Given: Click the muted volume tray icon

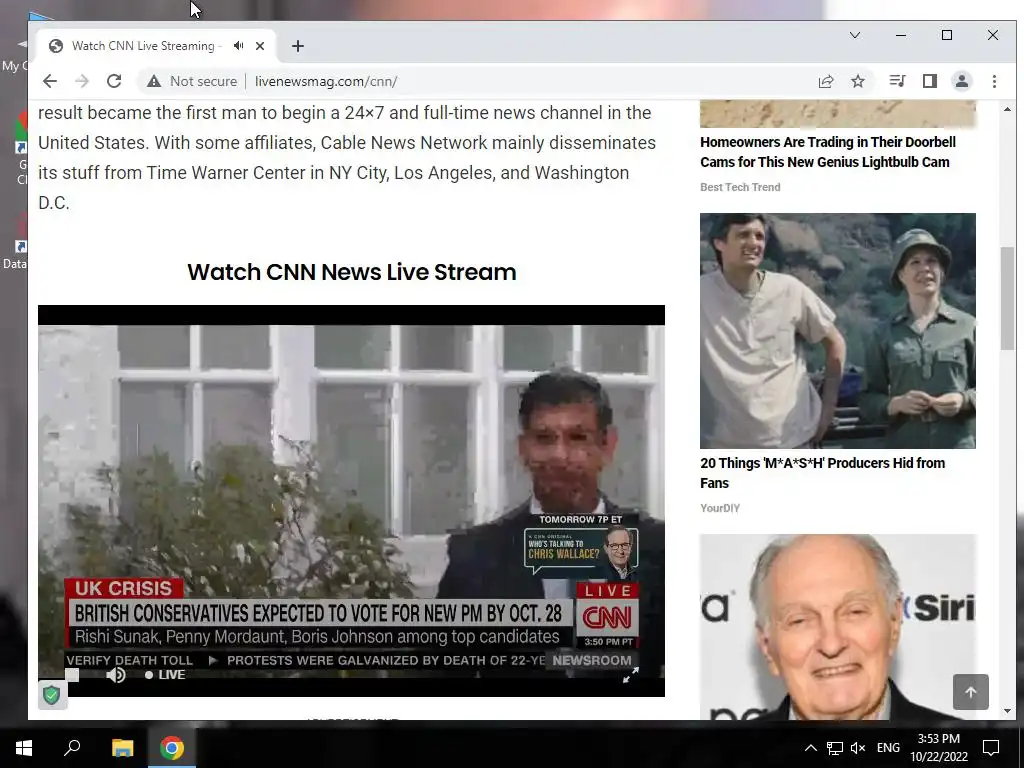Looking at the screenshot, I should tap(858, 748).
